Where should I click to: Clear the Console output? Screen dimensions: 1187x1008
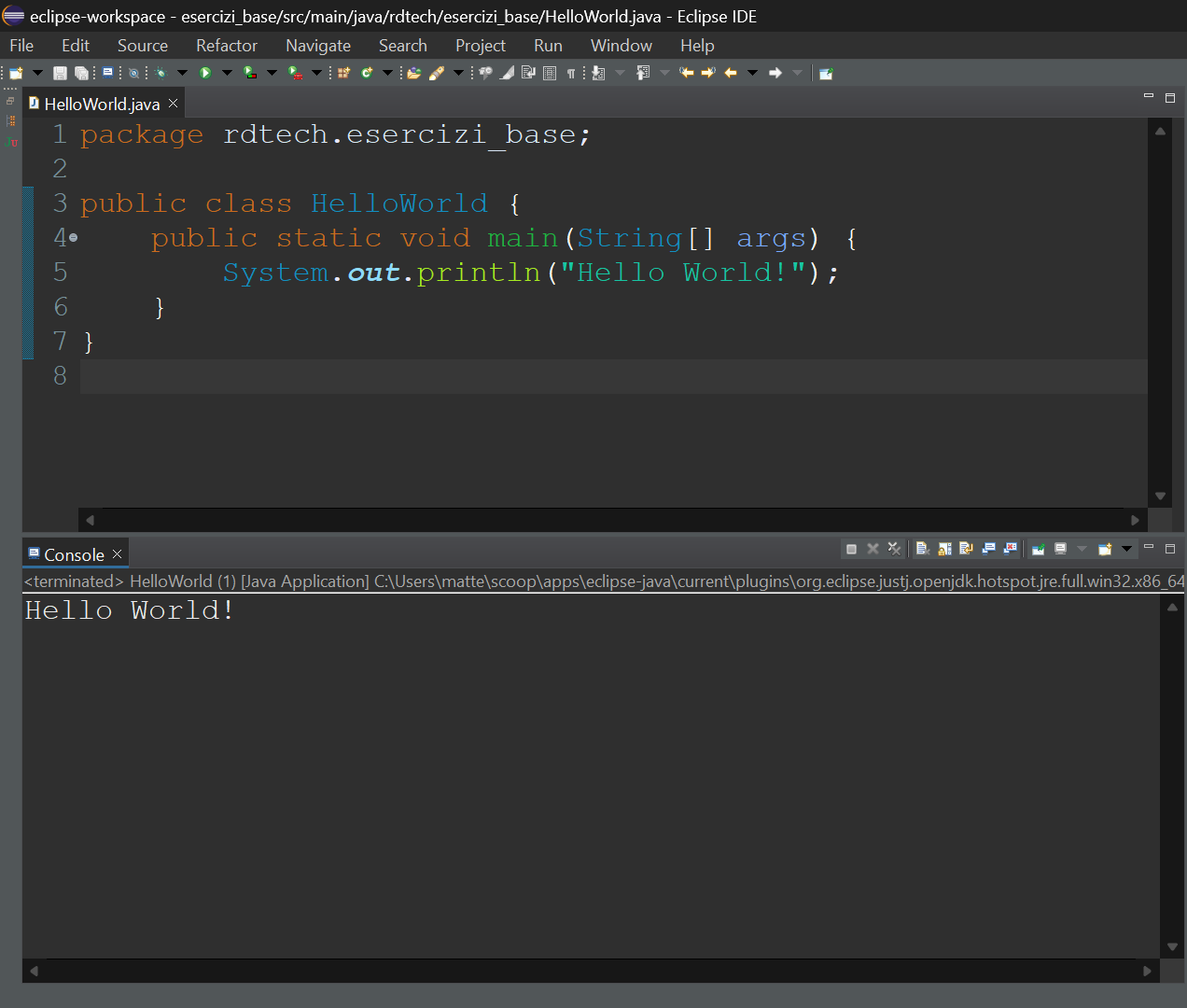pyautogui.click(x=922, y=549)
